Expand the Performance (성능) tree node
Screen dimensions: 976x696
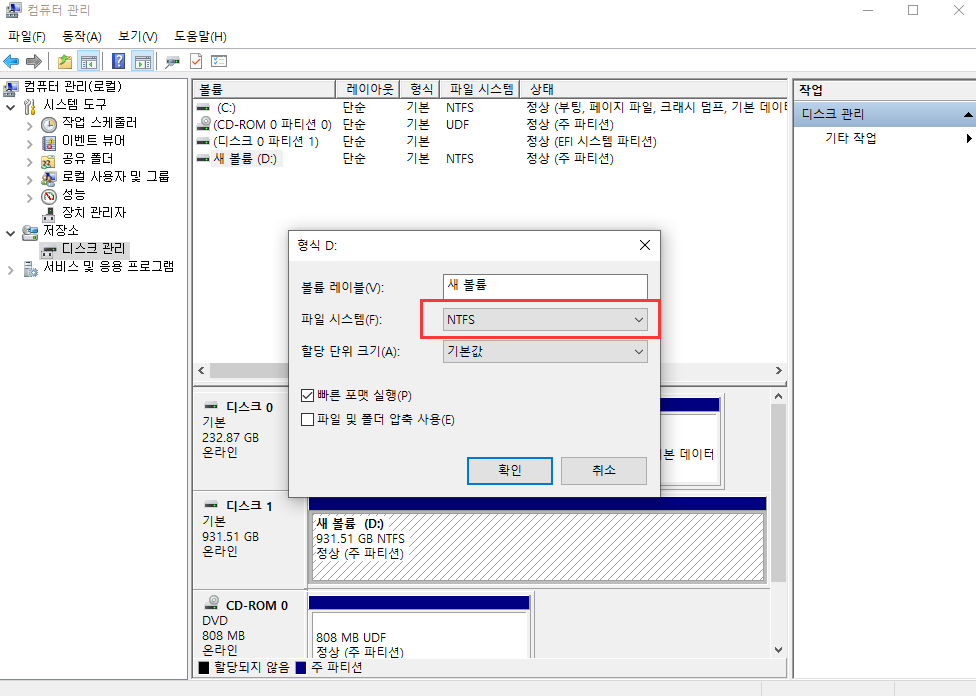point(29,198)
